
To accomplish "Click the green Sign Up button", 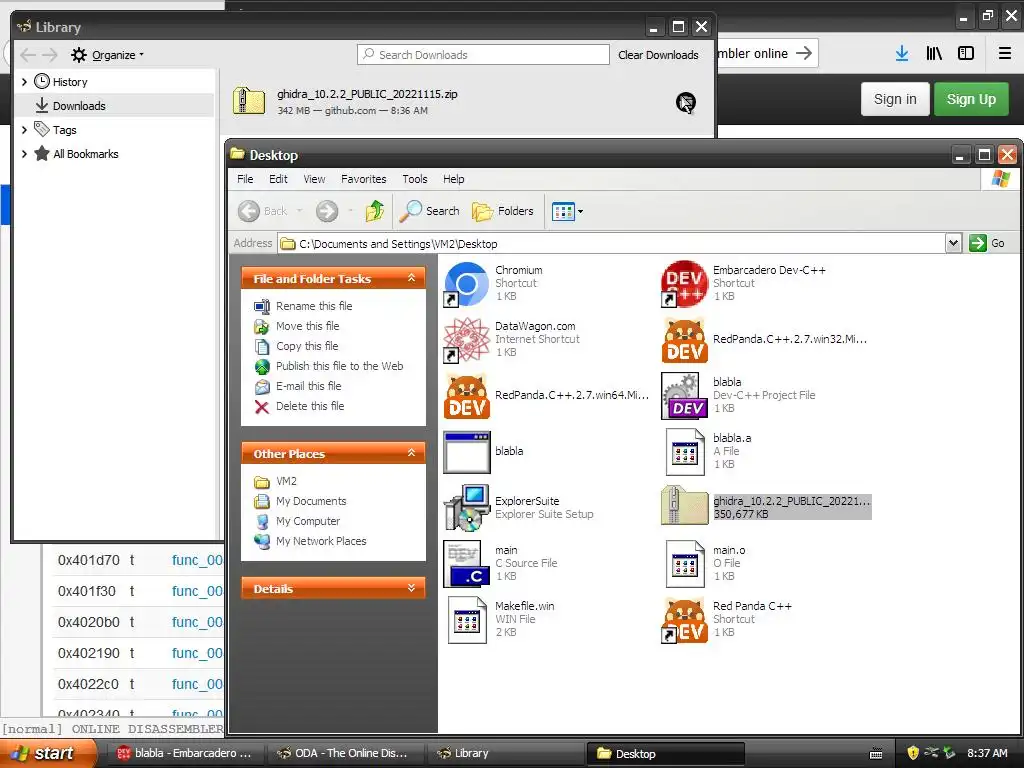I will point(971,99).
